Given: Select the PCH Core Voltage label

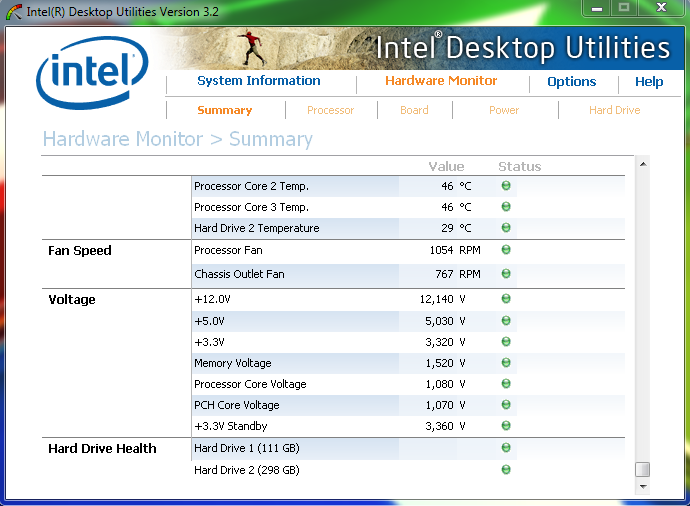Looking at the screenshot, I should (237, 405).
